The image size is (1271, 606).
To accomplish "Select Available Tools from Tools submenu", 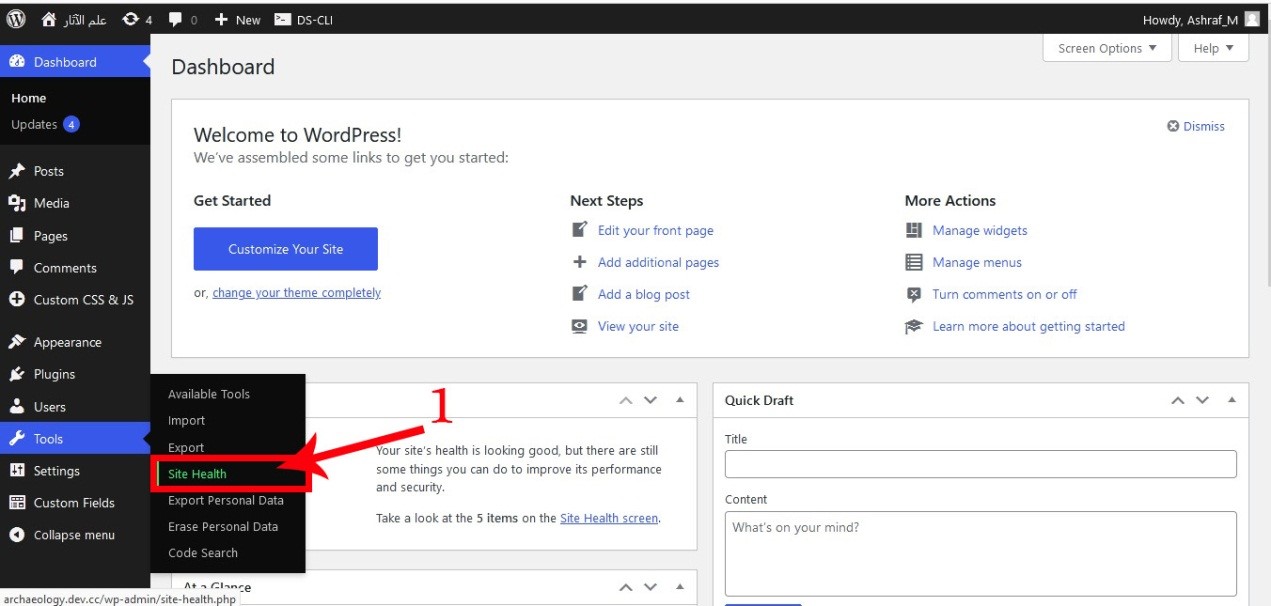I will pos(209,394).
